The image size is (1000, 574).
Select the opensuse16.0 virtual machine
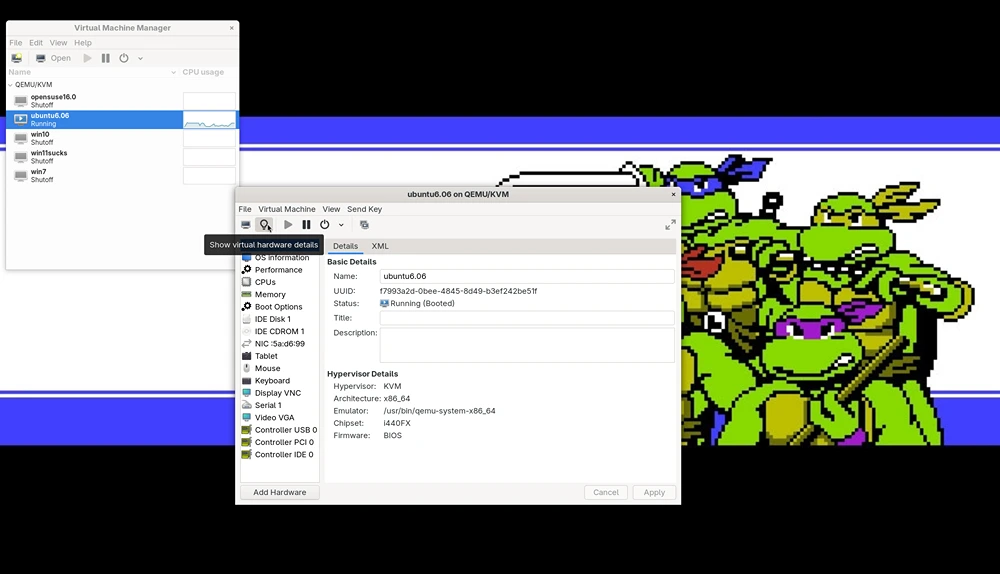click(94, 100)
